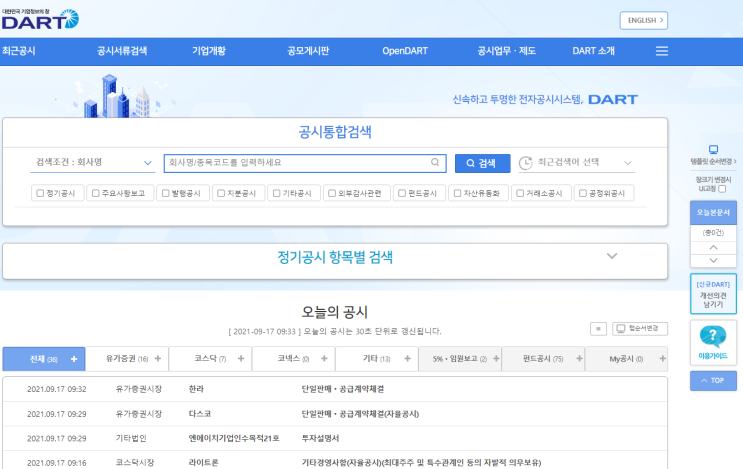
Task: Click the blue 검색 button
Action: pyautogui.click(x=482, y=163)
